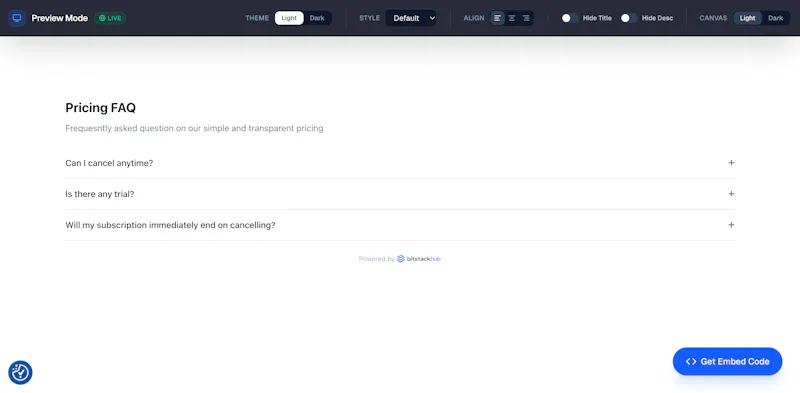Set alignment to right
The height and width of the screenshot is (393, 800).
pyautogui.click(x=526, y=18)
